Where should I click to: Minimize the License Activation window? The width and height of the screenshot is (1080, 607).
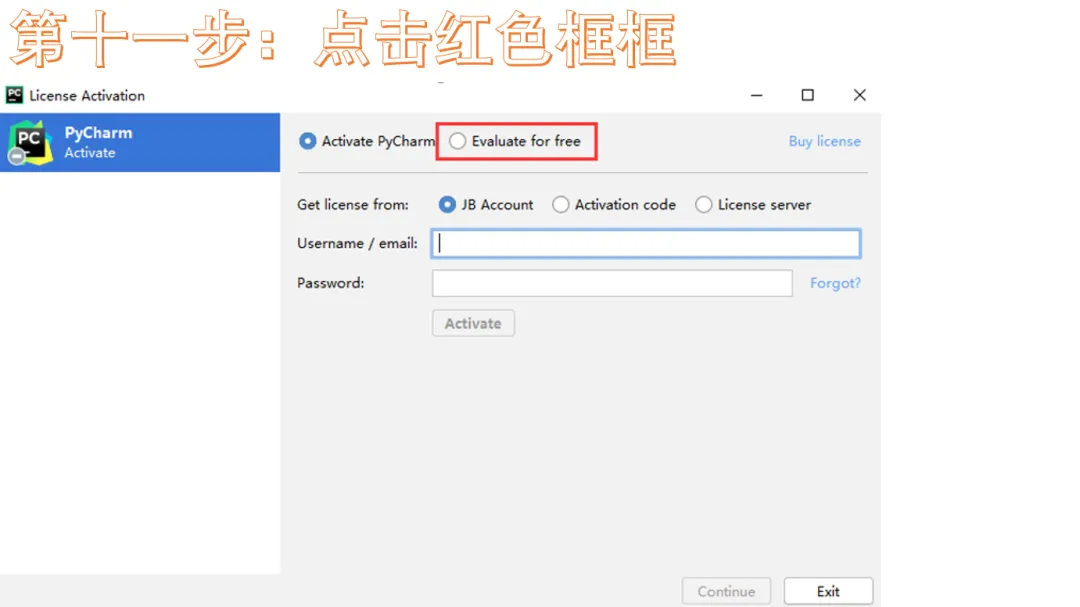tap(756, 95)
